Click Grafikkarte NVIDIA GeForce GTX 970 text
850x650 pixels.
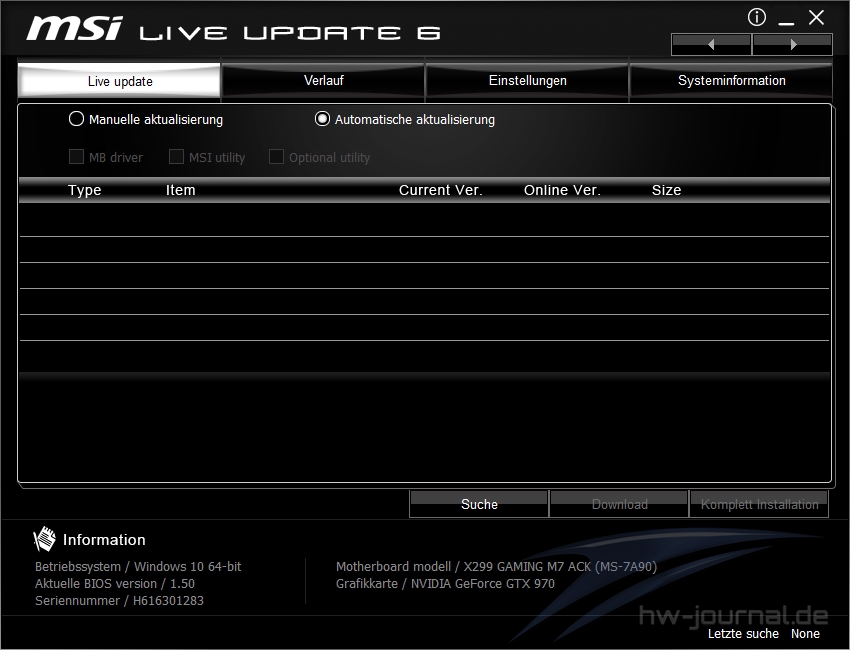tap(445, 583)
